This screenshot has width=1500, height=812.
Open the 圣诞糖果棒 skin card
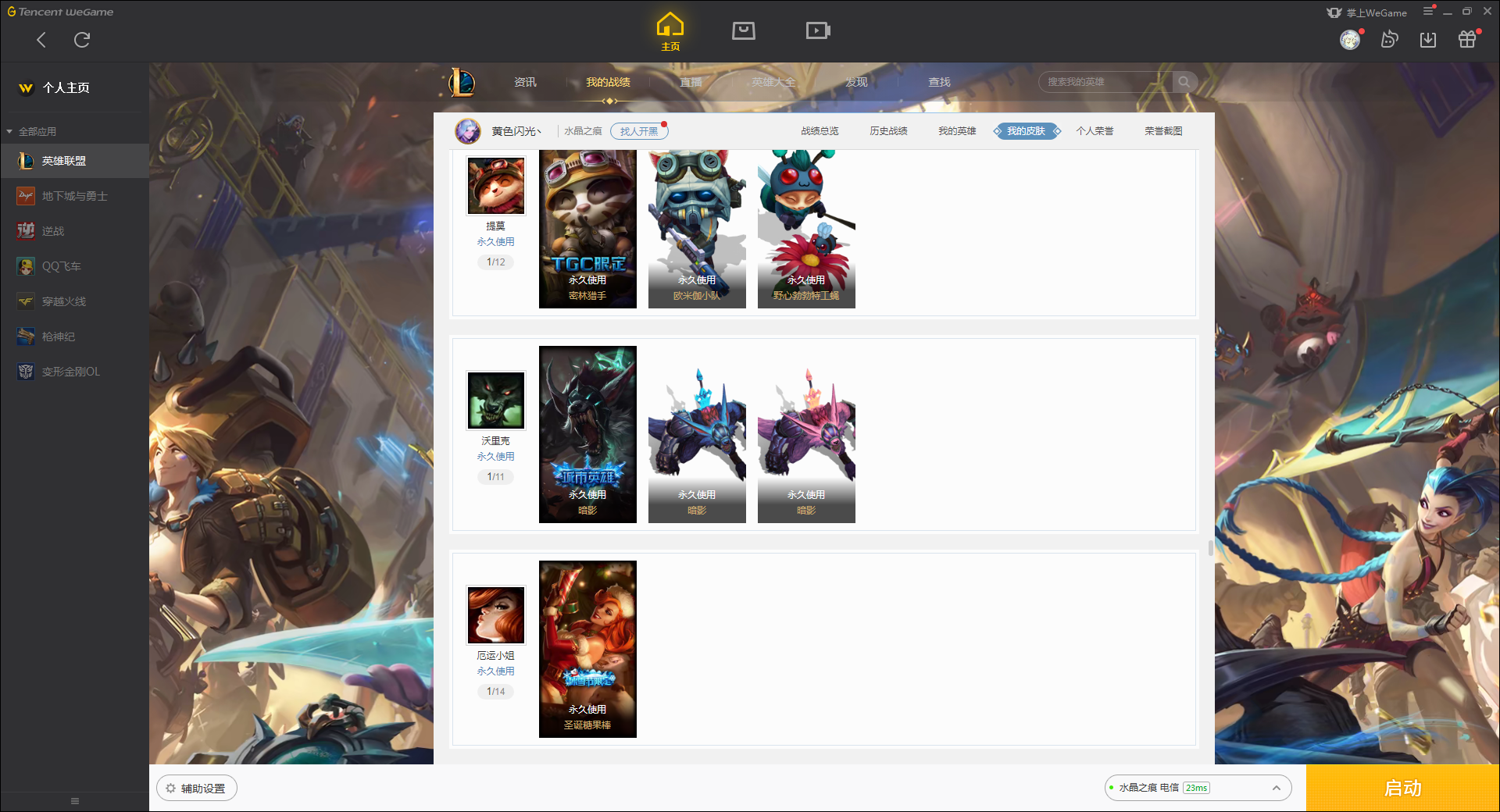[587, 649]
